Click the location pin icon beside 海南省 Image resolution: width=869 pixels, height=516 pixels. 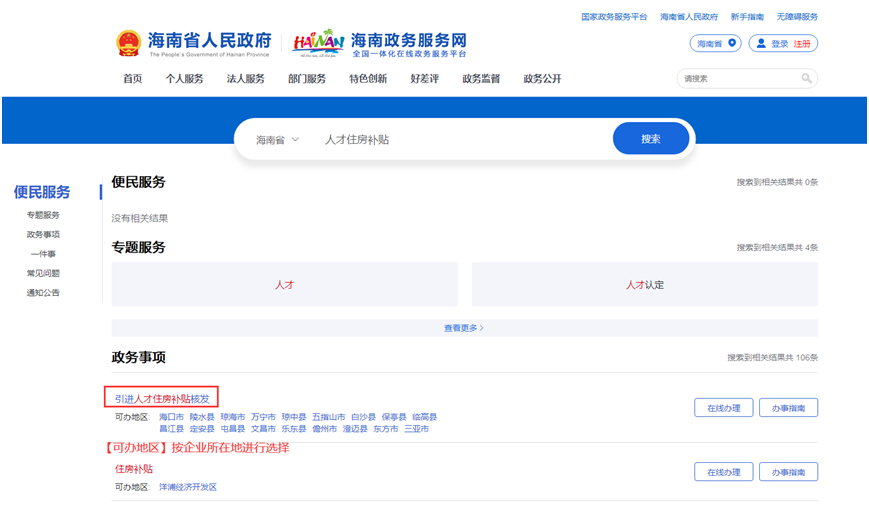tap(732, 43)
